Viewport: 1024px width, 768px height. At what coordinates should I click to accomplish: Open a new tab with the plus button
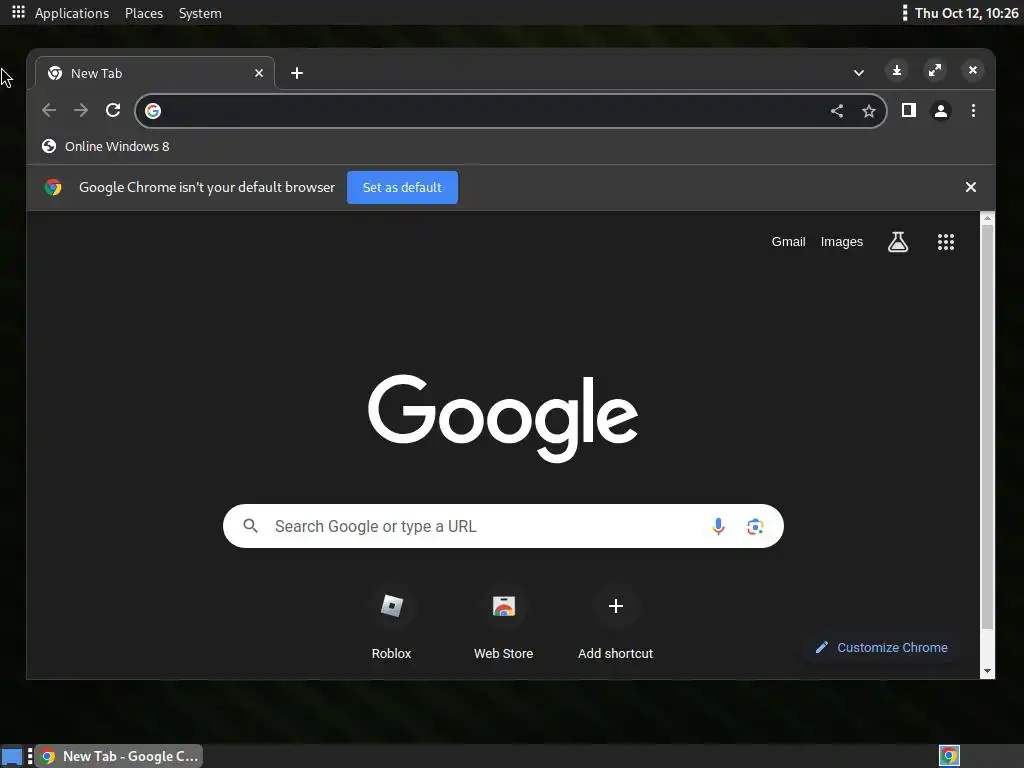click(296, 73)
